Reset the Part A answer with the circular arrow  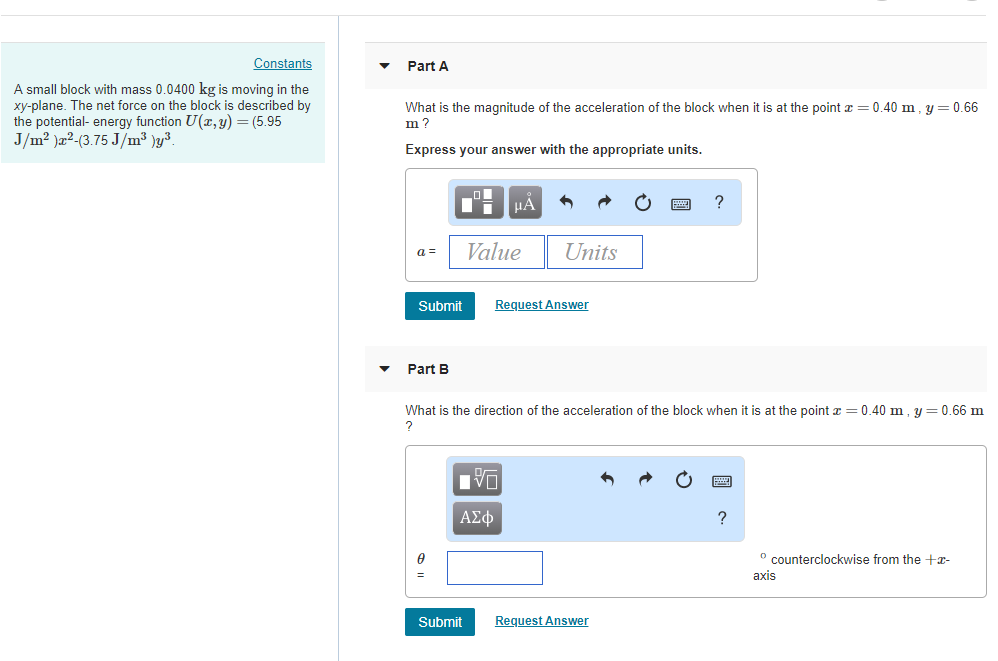(641, 203)
